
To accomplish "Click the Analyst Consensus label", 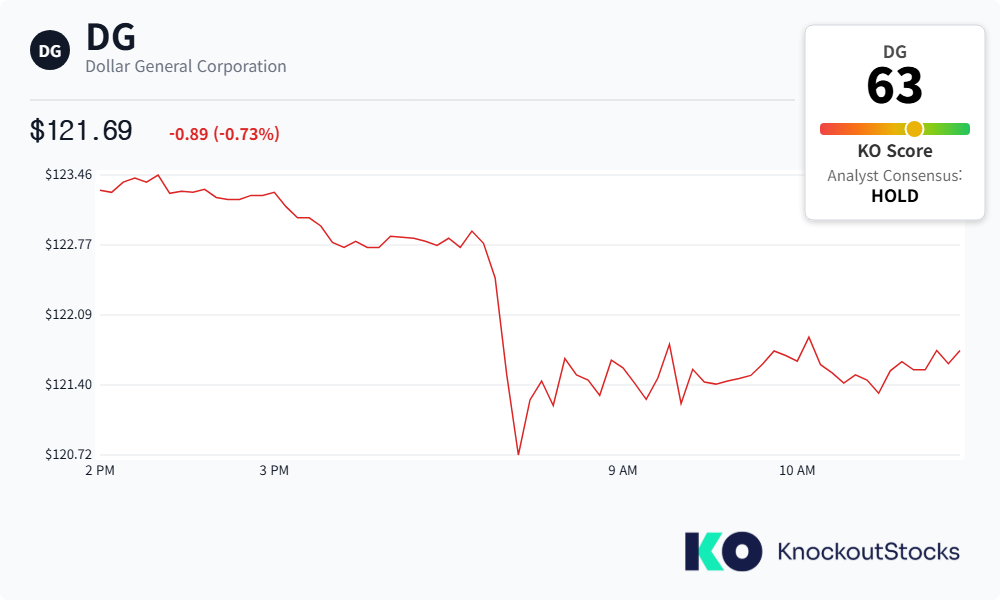I will 894,176.
